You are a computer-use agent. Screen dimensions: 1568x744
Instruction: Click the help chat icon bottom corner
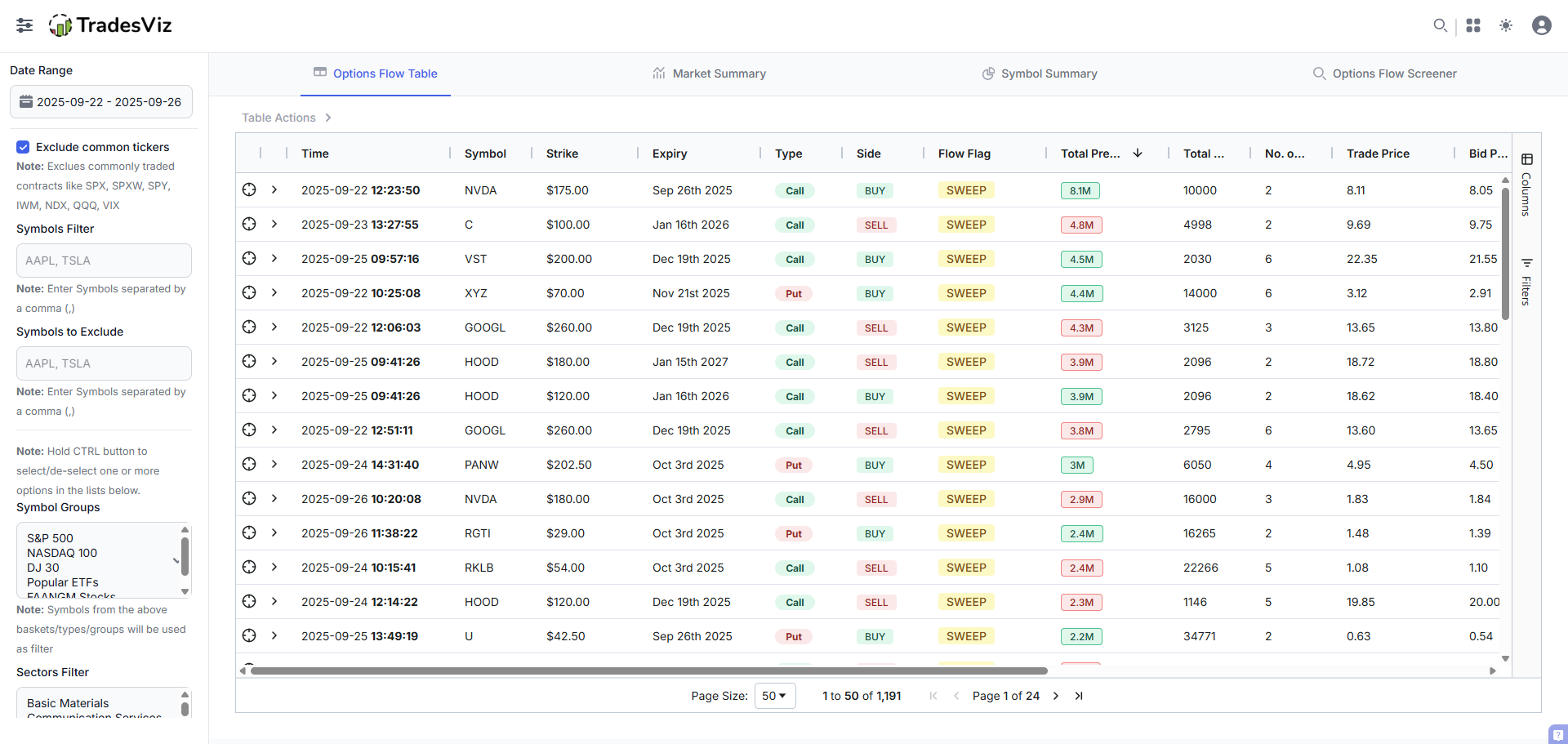click(1558, 733)
